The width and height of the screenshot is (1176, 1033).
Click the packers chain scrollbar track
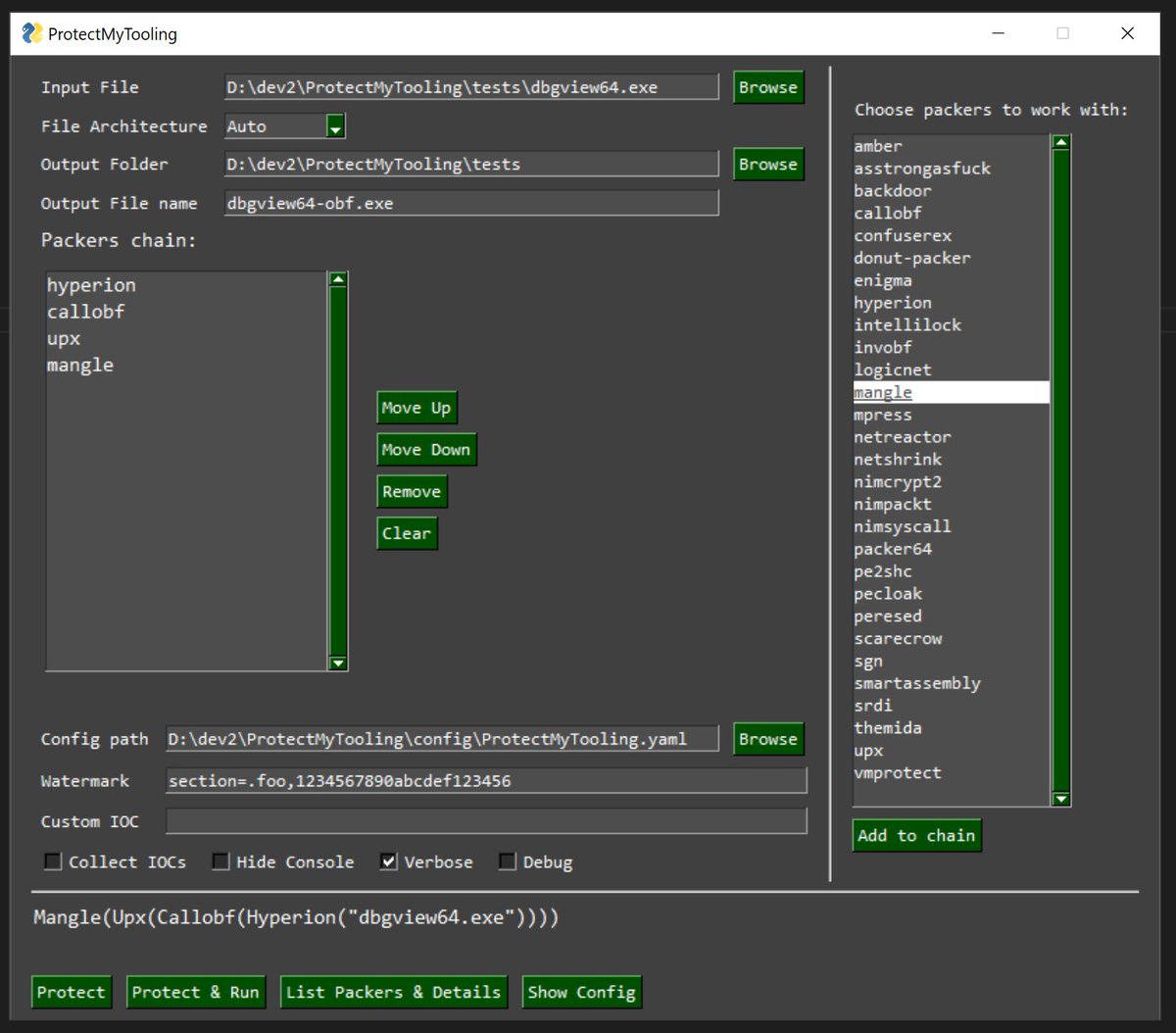click(x=338, y=471)
